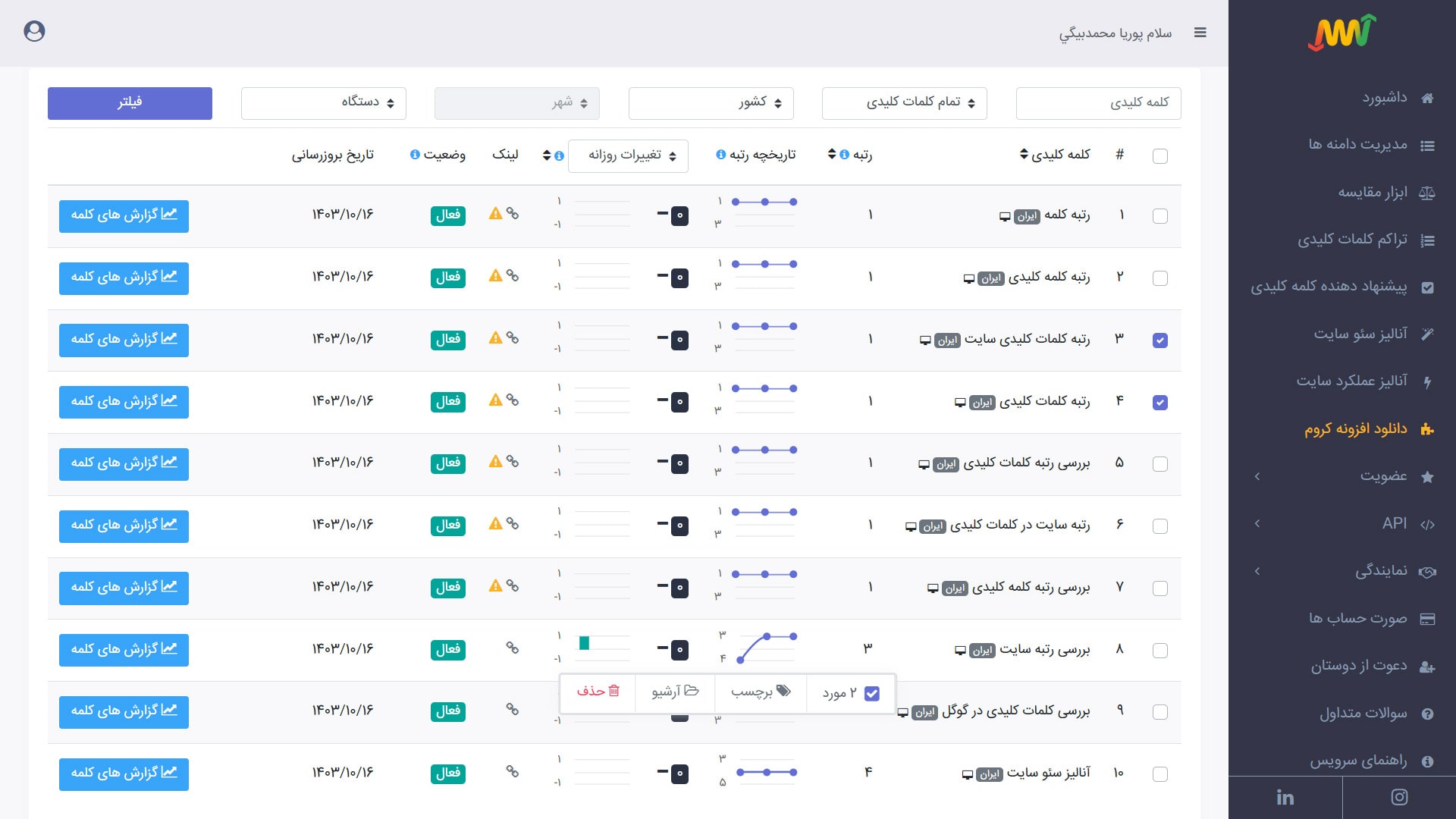Open the تغییرات روزانه column dropdown

click(628, 155)
